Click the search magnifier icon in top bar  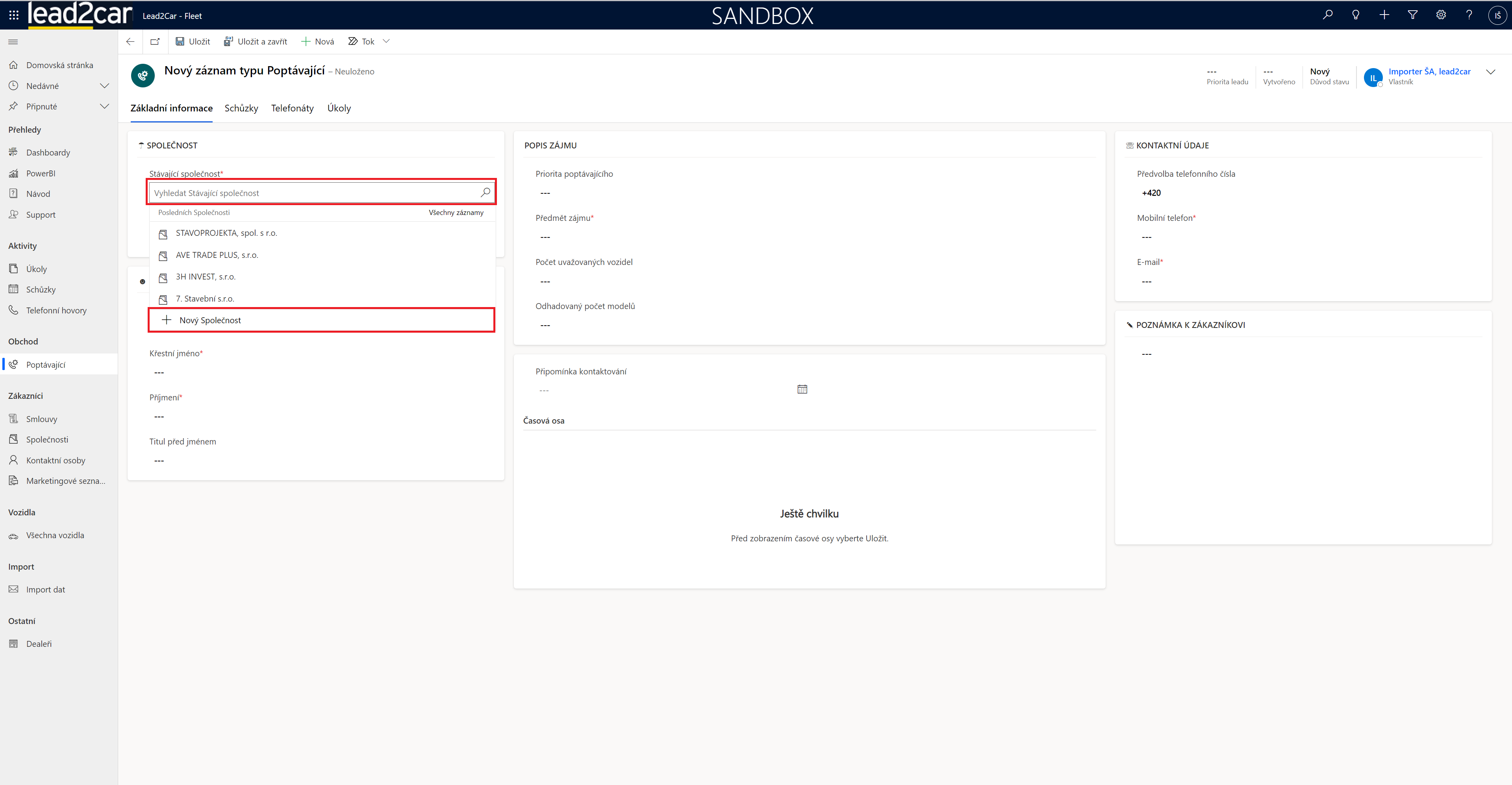[1327, 15]
